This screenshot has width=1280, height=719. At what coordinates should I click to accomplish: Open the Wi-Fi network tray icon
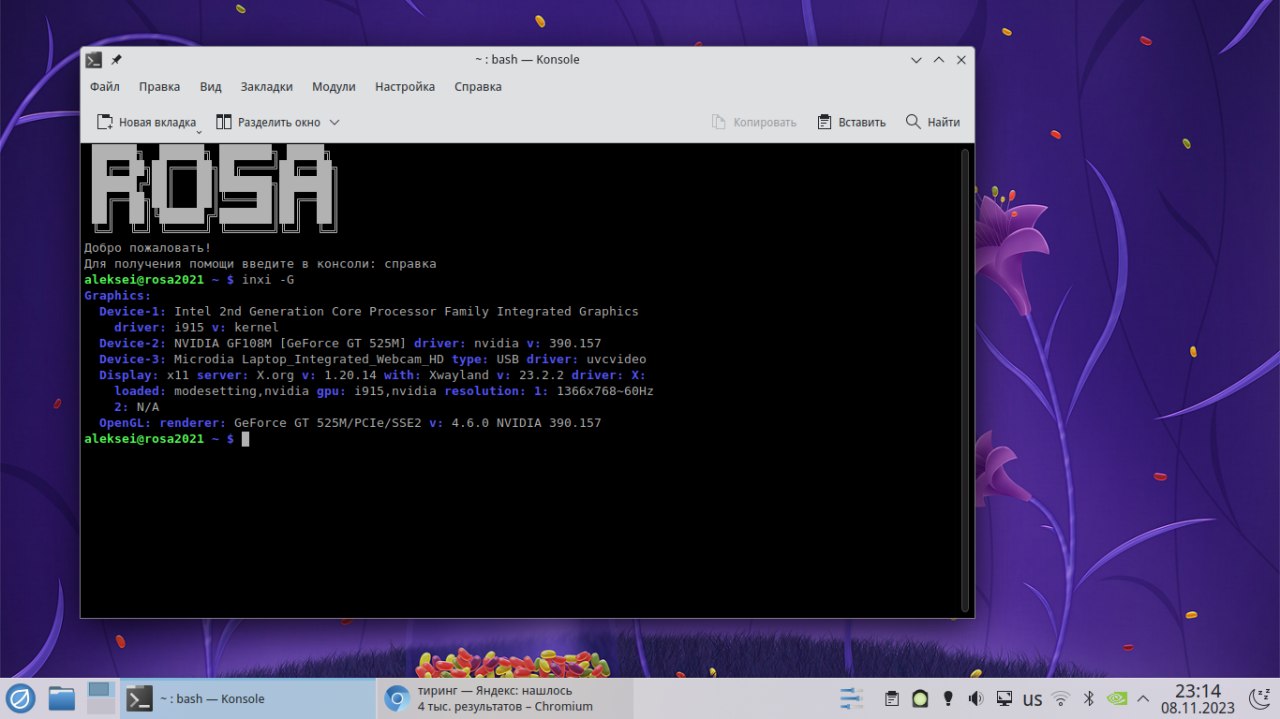pos(1061,698)
